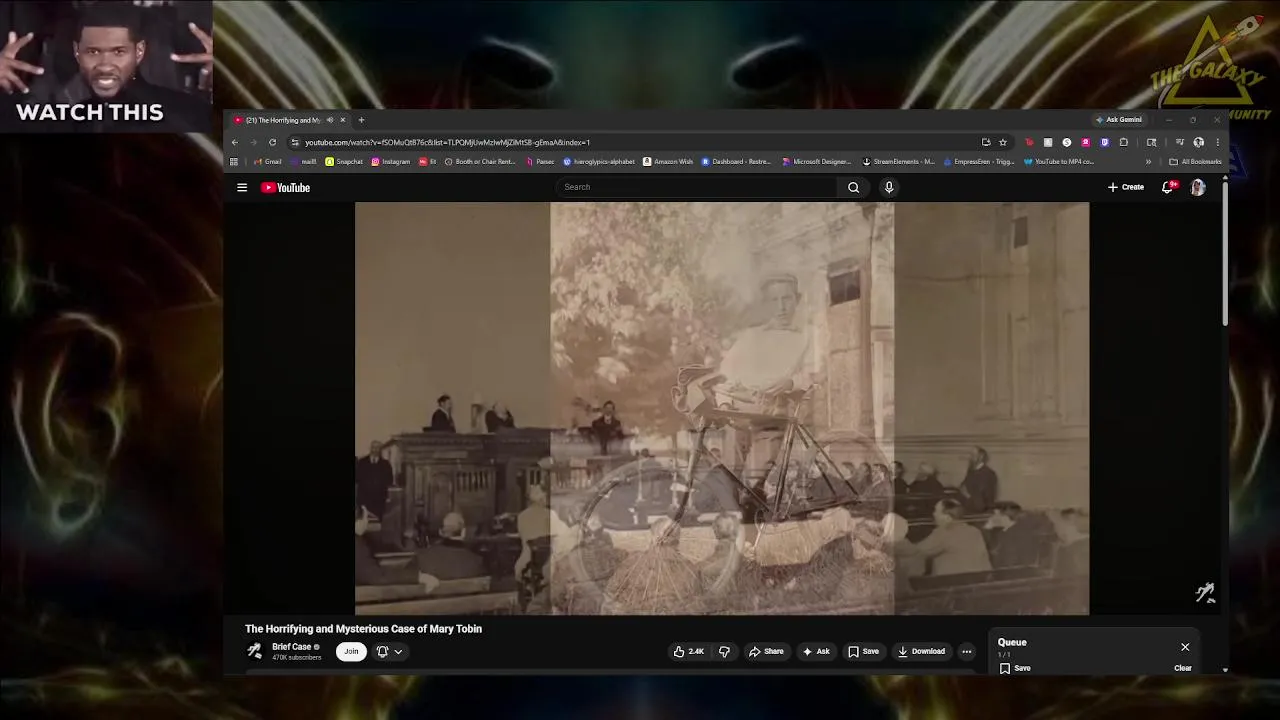Save the queue as playlist
The width and height of the screenshot is (1280, 720).
(x=1015, y=668)
